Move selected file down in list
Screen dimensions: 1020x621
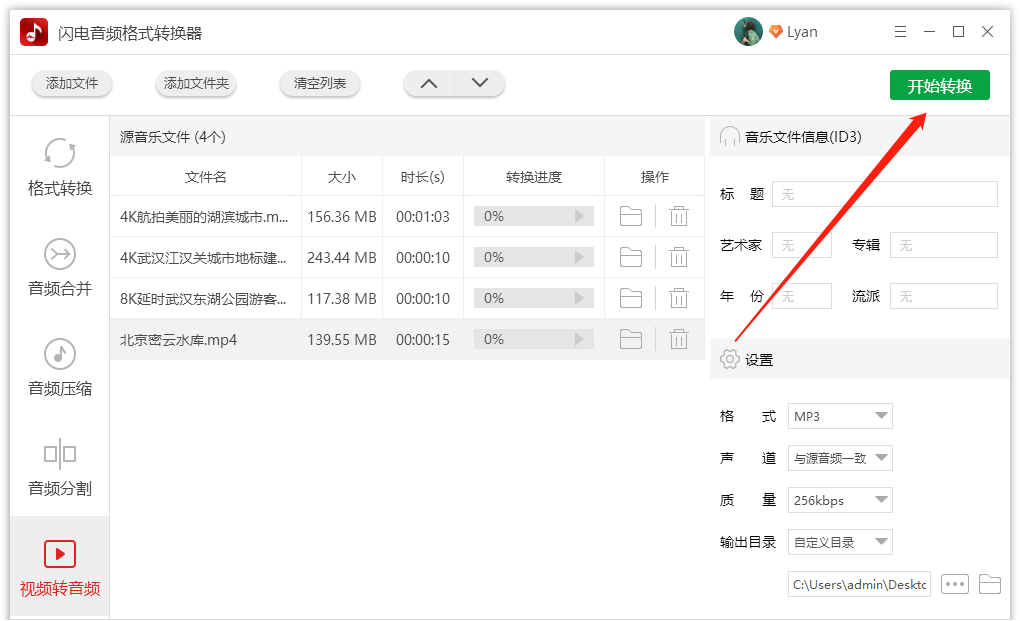point(479,83)
